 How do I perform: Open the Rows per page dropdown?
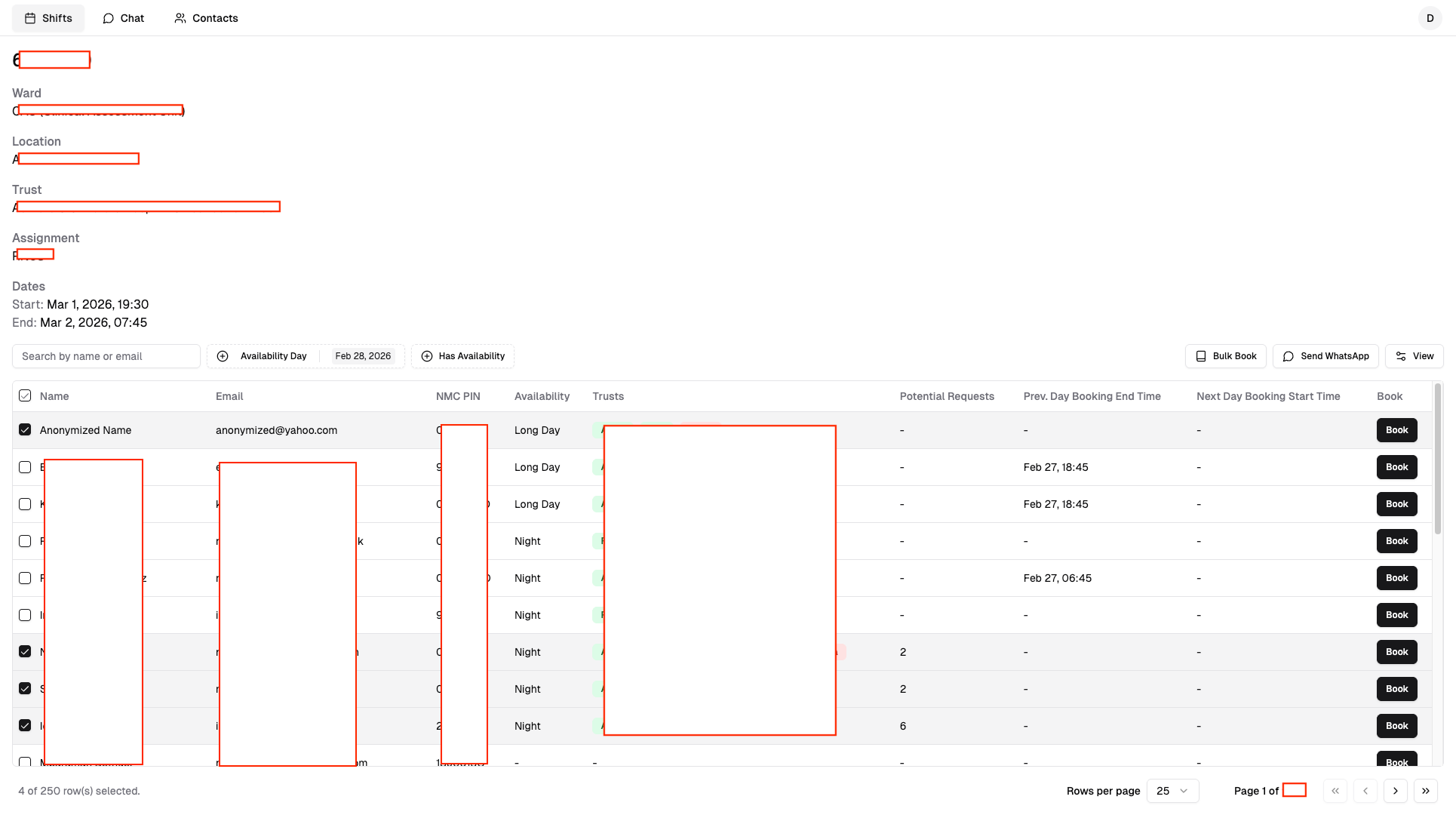point(1172,791)
